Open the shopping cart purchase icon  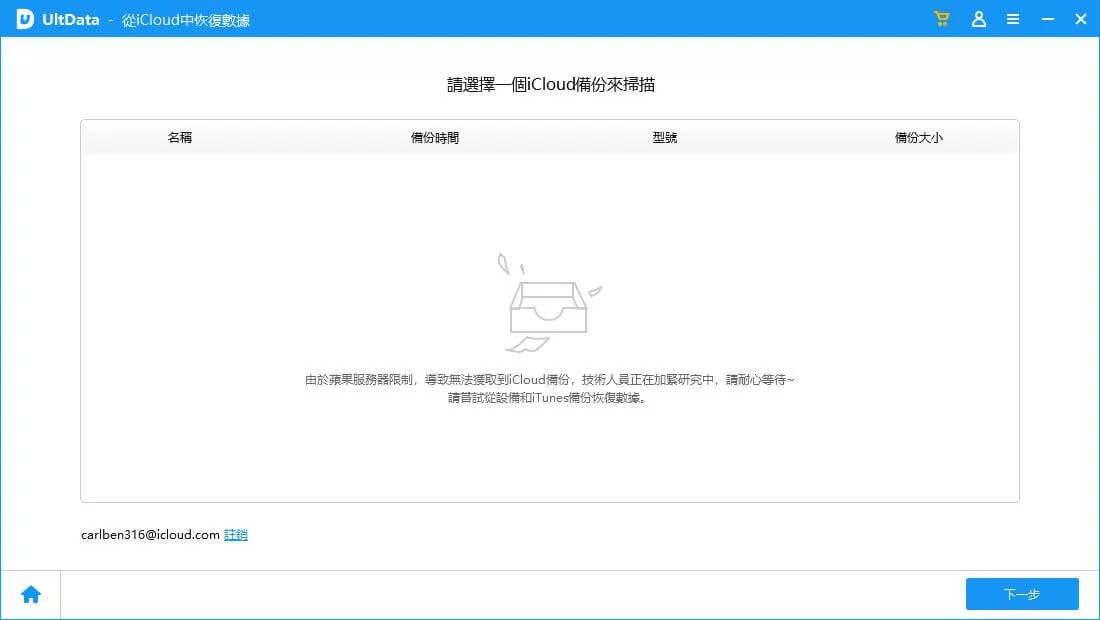(941, 19)
